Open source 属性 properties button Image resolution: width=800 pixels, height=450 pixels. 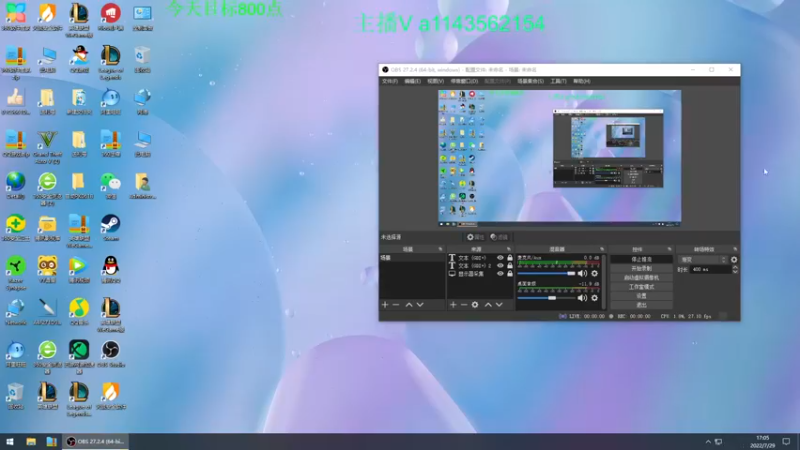coord(475,237)
